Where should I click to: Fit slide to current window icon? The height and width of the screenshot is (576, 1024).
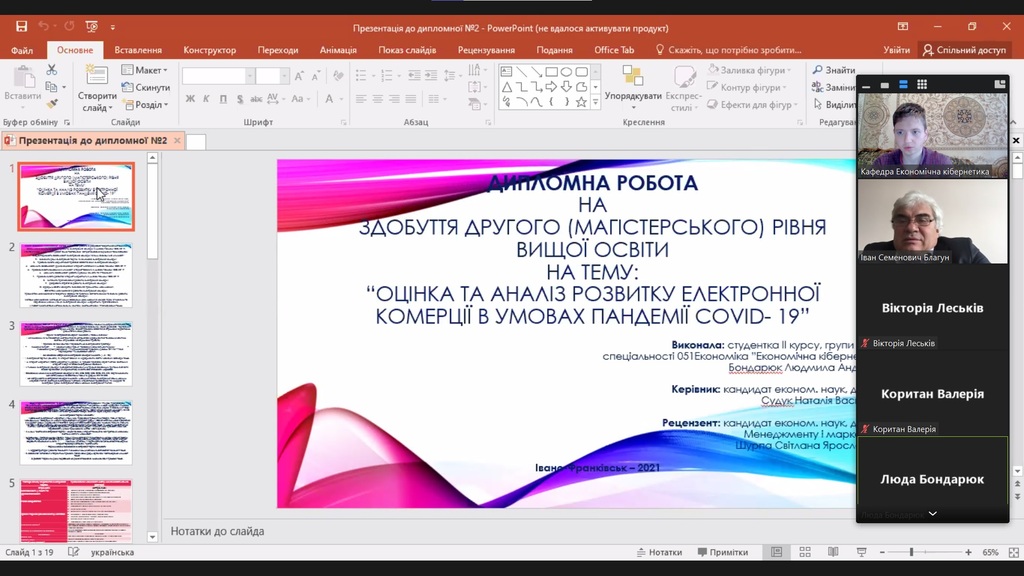[1011, 552]
